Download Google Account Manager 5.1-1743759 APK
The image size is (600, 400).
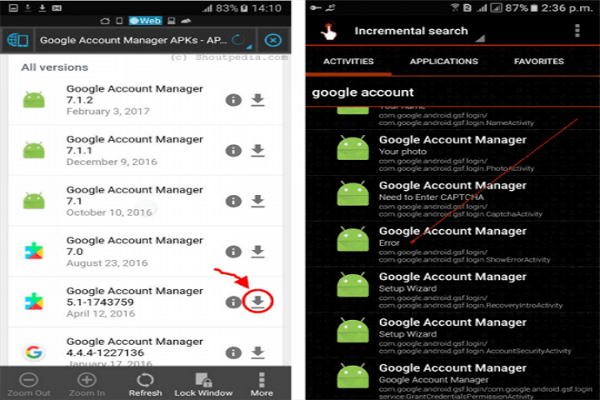click(258, 302)
